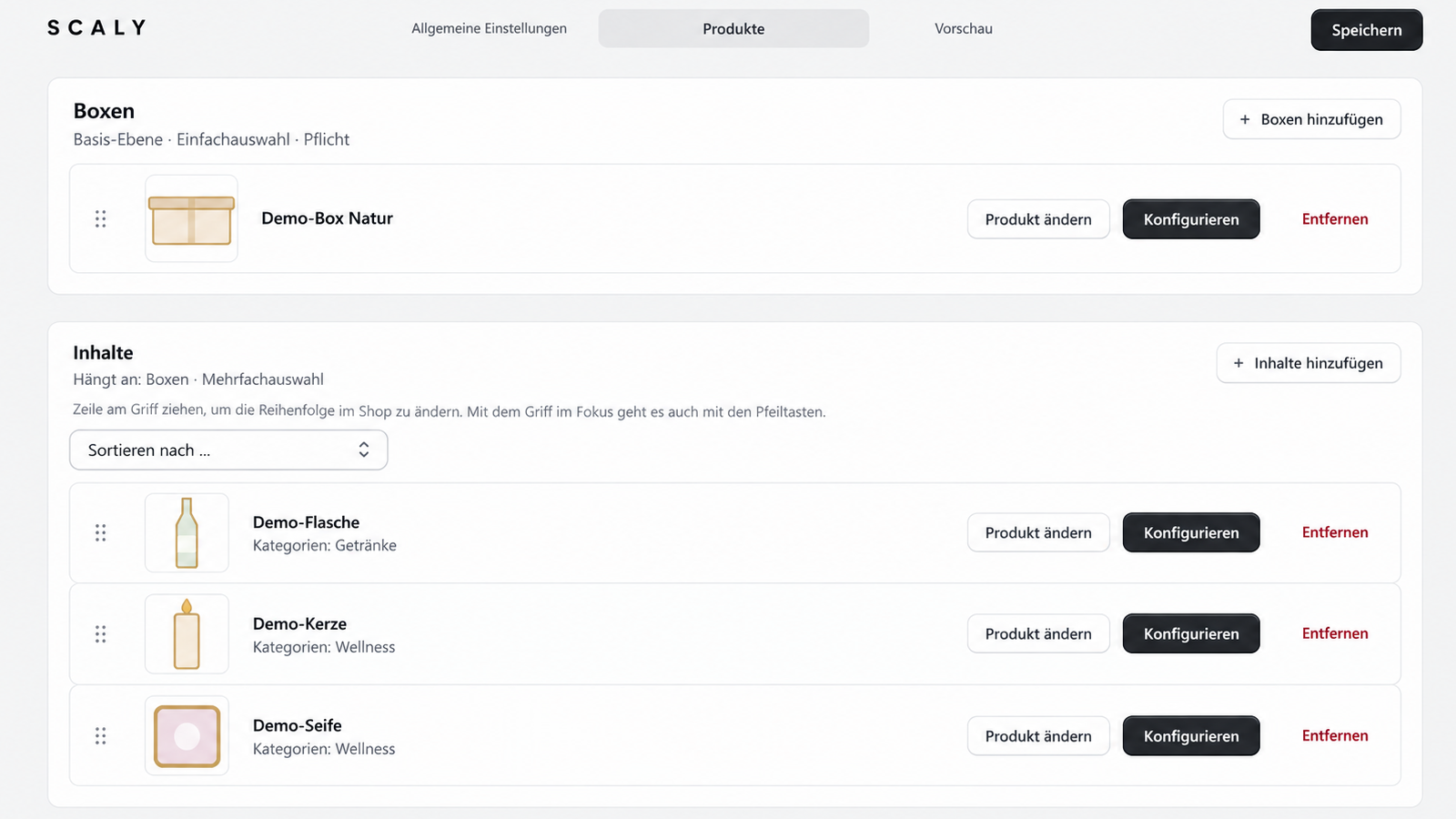This screenshot has height=819, width=1456.
Task: Open Konfigurieren for Demo-Kerze
Action: [x=1191, y=633]
